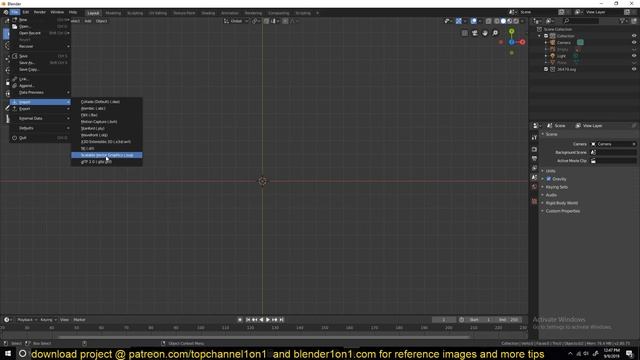The height and width of the screenshot is (360, 640).
Task: Open shading options dropdown arrow
Action: [522, 21]
